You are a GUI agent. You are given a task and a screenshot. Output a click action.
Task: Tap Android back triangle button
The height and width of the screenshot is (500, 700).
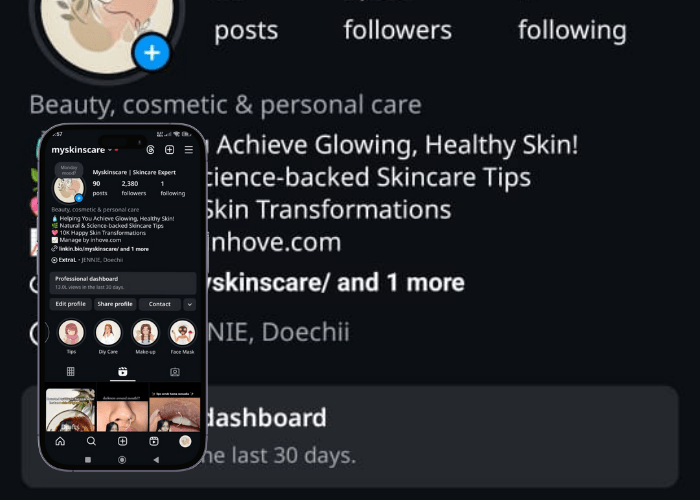click(156, 459)
